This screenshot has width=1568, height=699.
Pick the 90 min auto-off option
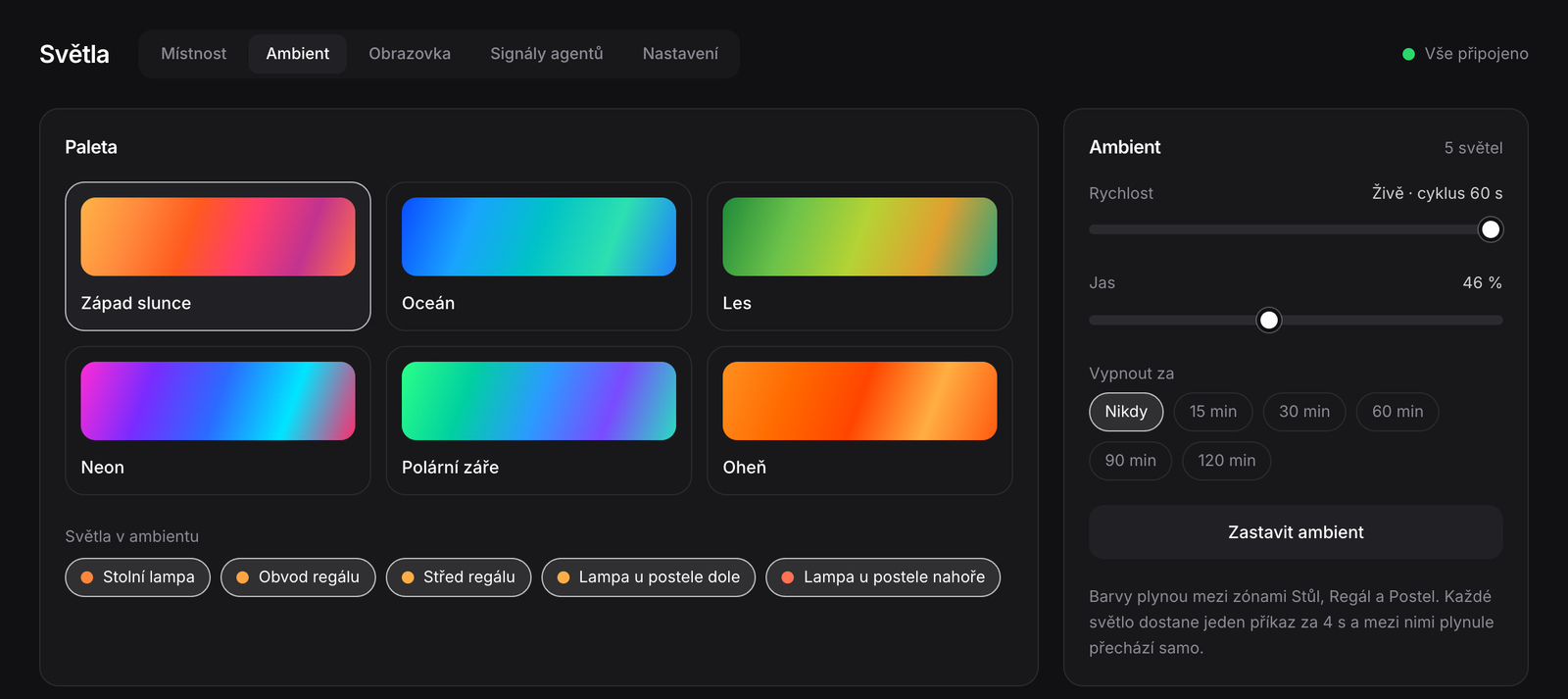click(x=1131, y=461)
